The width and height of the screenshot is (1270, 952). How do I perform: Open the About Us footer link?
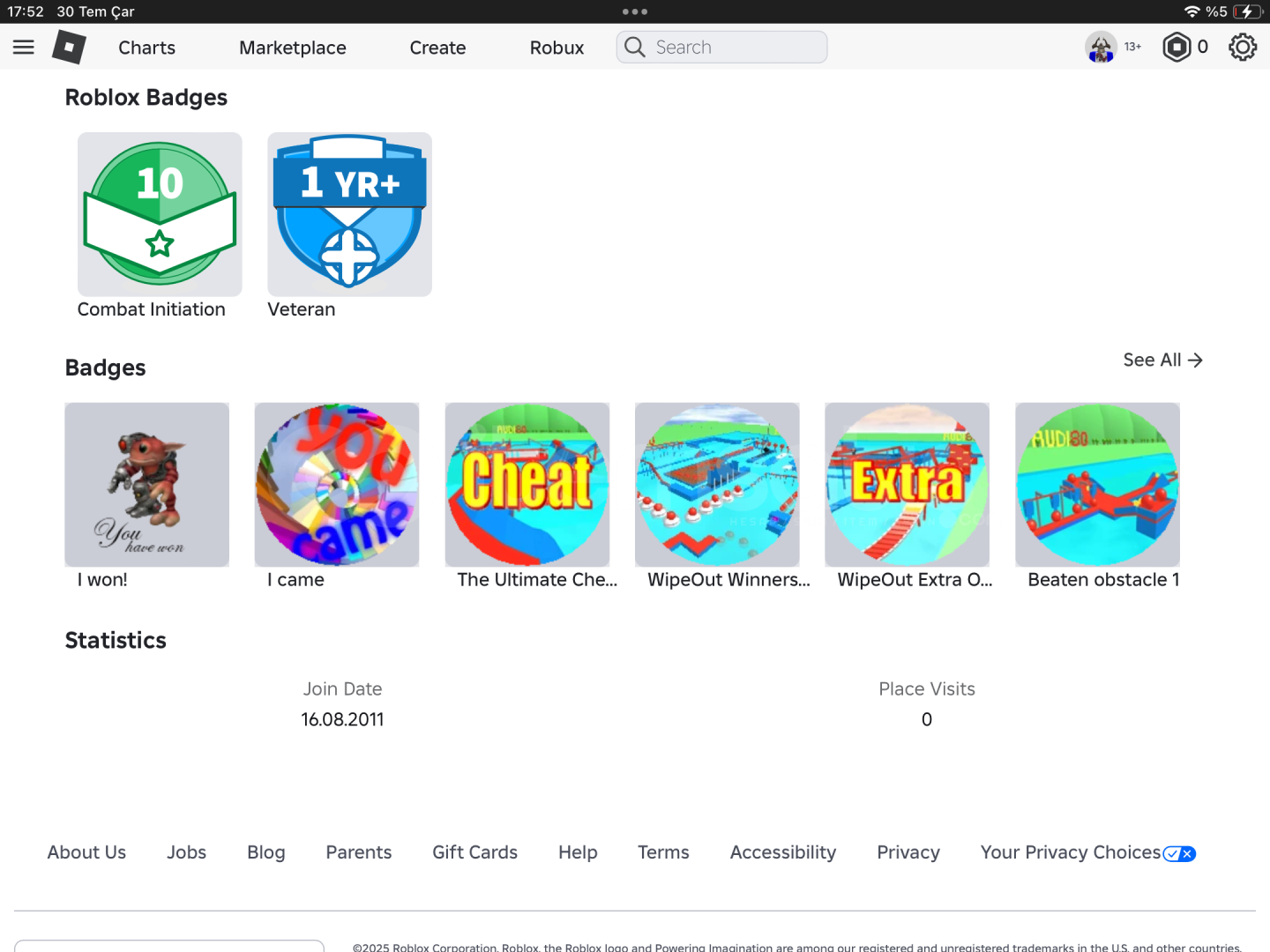coord(86,852)
